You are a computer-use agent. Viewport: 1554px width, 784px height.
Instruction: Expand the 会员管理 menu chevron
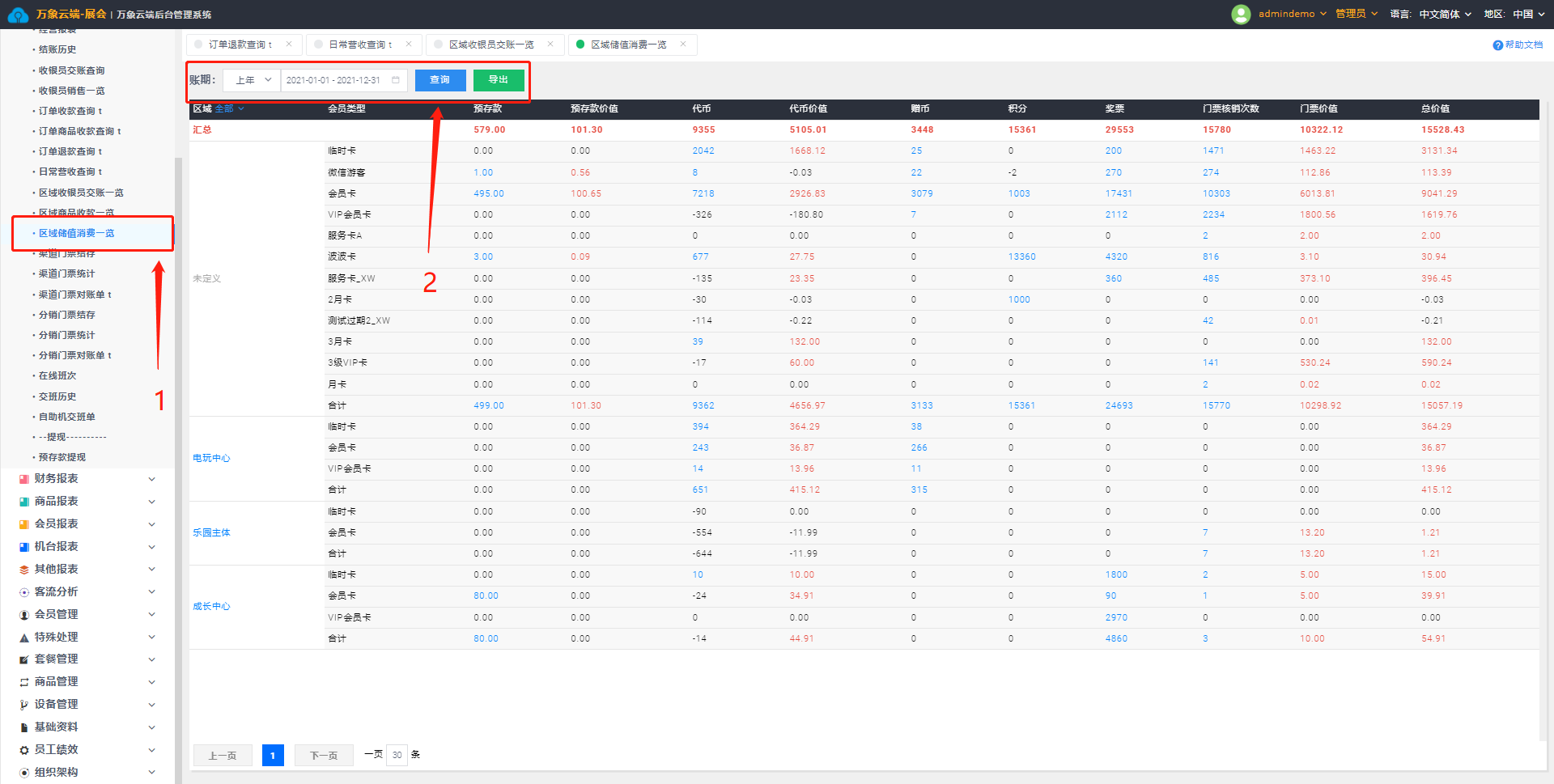(151, 615)
